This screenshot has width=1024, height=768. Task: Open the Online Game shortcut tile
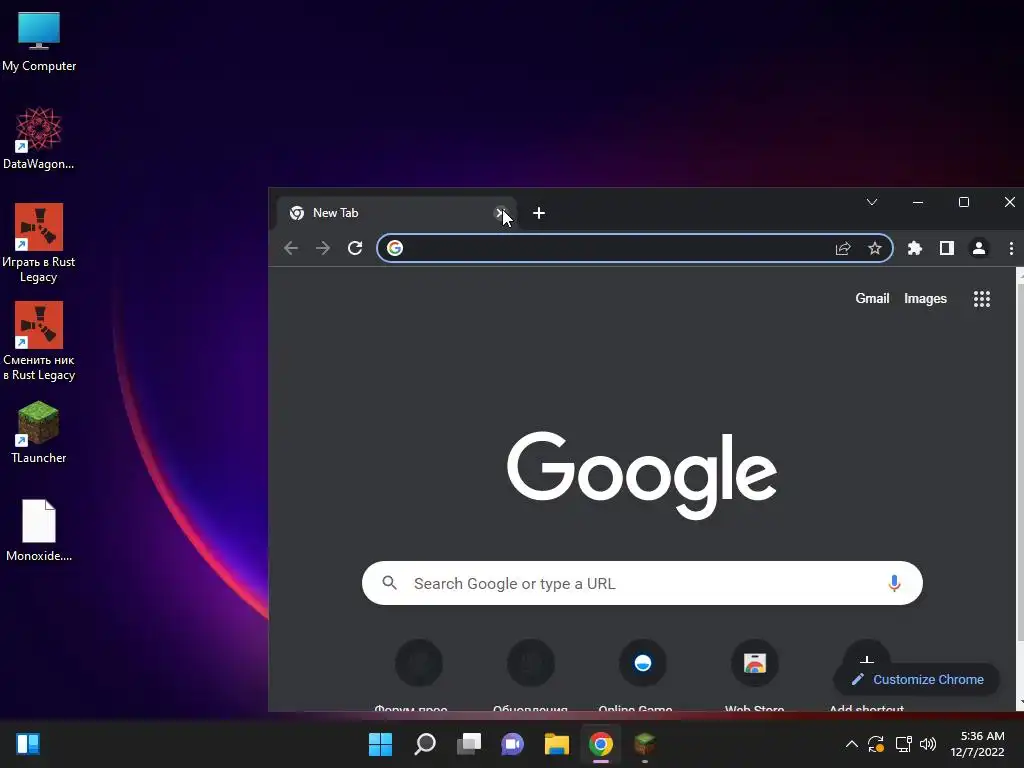click(x=643, y=675)
